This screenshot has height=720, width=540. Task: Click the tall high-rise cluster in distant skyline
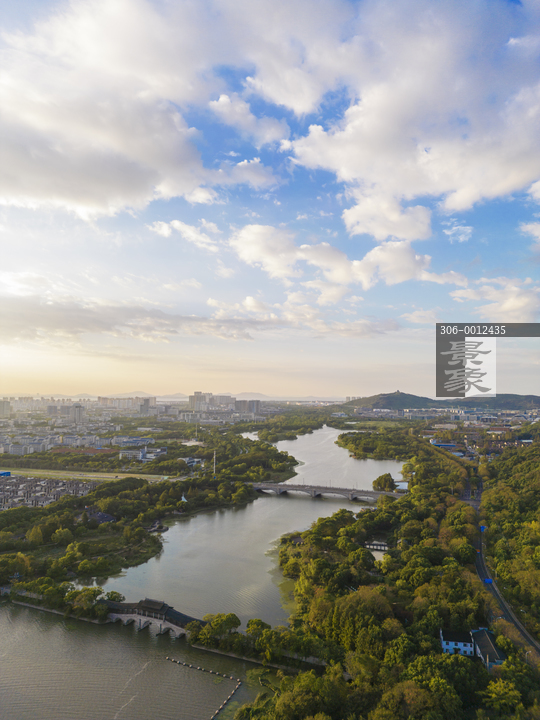201,401
